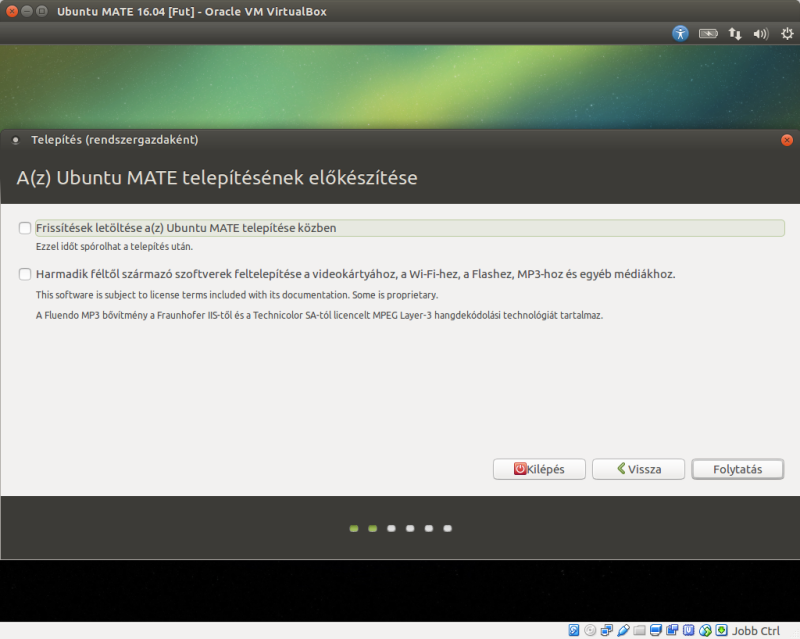Click the Jobb Ctrl host key label
800x639 pixels.
click(x=756, y=631)
